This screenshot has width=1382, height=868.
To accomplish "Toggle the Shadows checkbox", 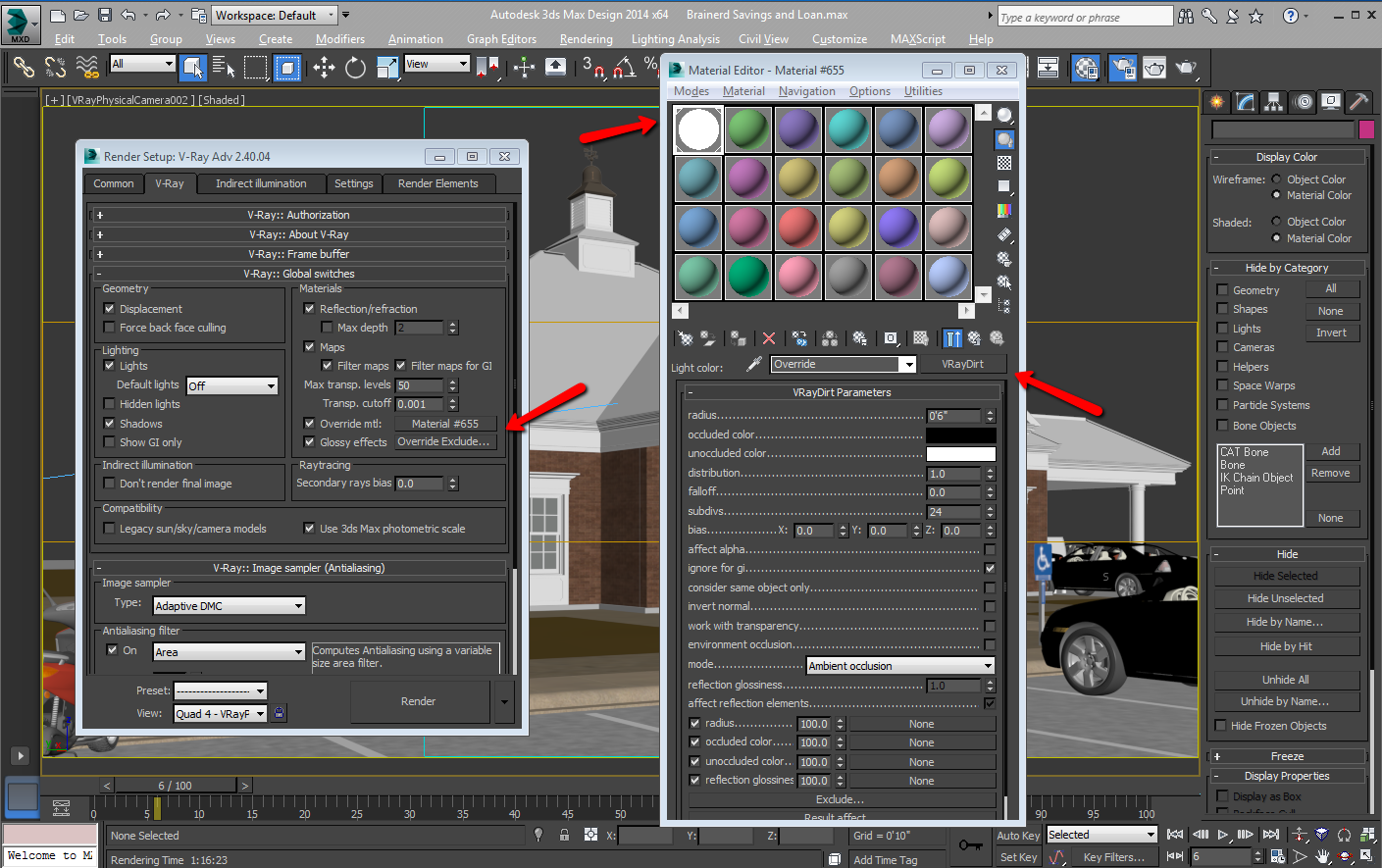I will click(109, 423).
